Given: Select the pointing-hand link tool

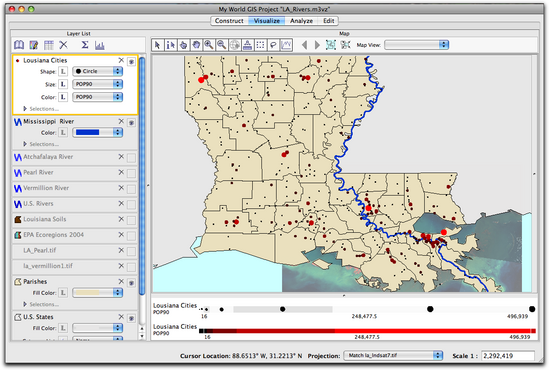Looking at the screenshot, I should [183, 45].
